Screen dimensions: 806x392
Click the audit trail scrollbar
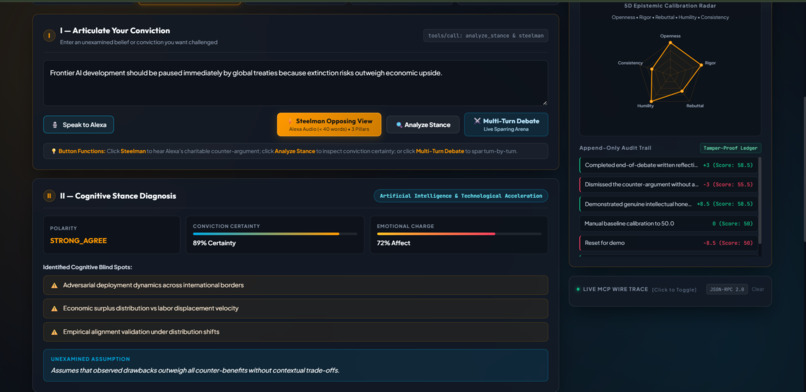(x=760, y=200)
